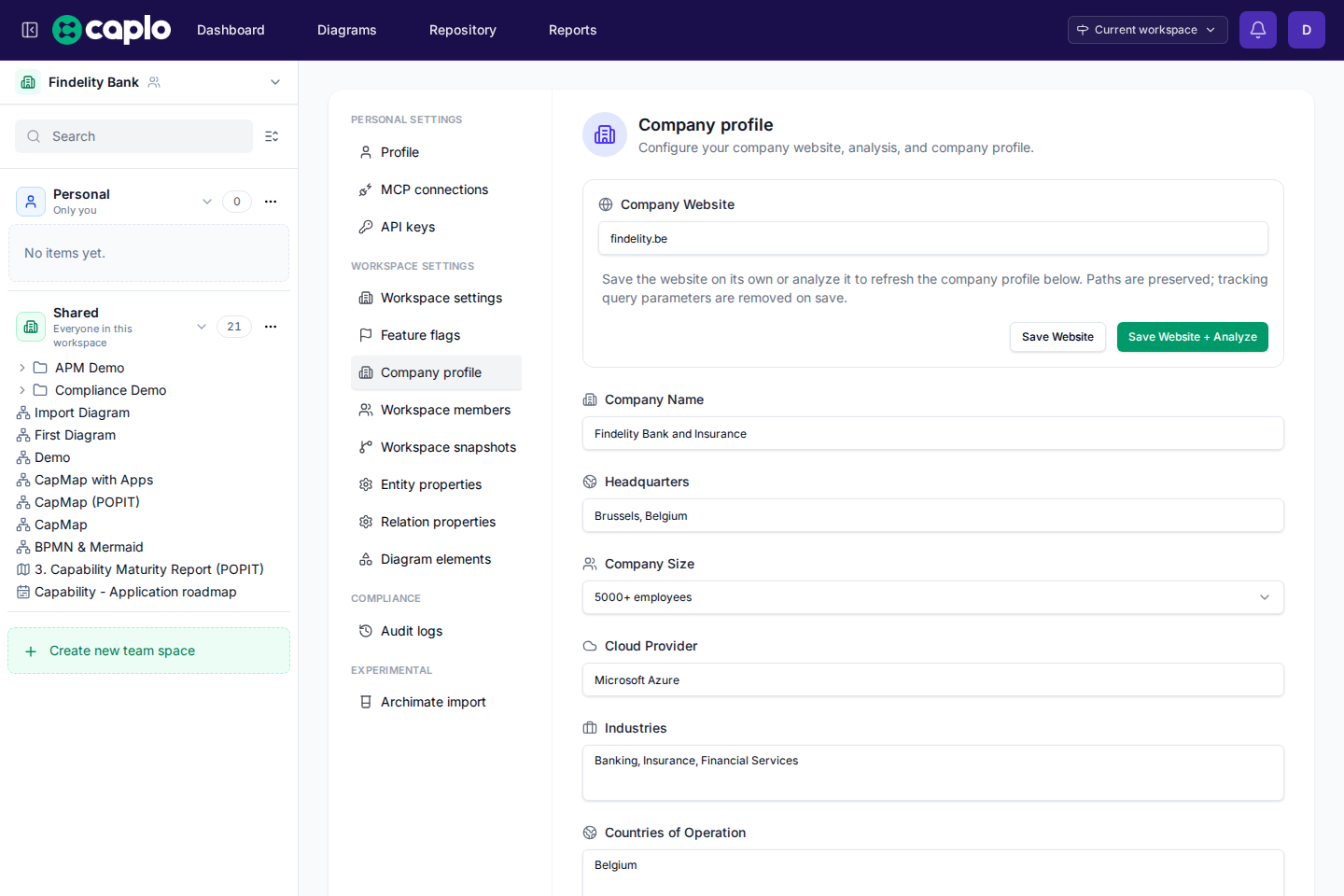Click the Audit logs history icon
This screenshot has width=1344, height=896.
coord(366,631)
